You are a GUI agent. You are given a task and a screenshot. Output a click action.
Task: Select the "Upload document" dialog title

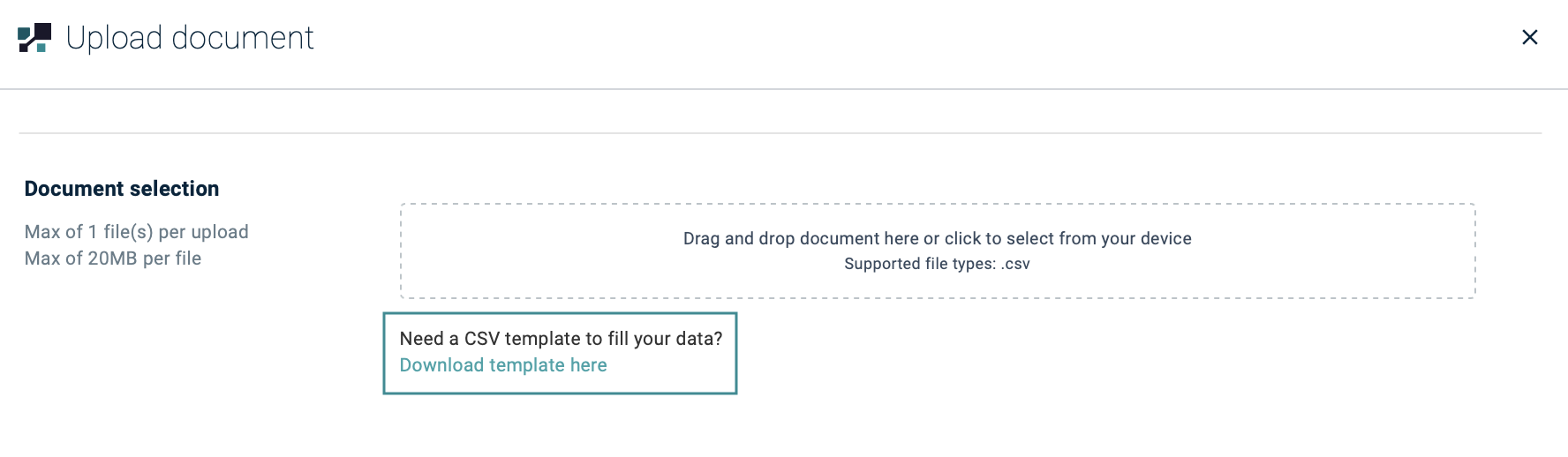[x=190, y=38]
